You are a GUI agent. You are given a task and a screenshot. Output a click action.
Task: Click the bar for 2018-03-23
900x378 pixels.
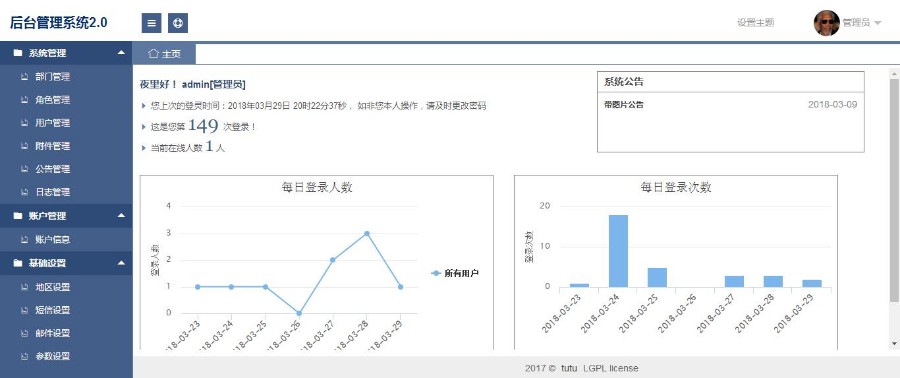[x=579, y=285]
